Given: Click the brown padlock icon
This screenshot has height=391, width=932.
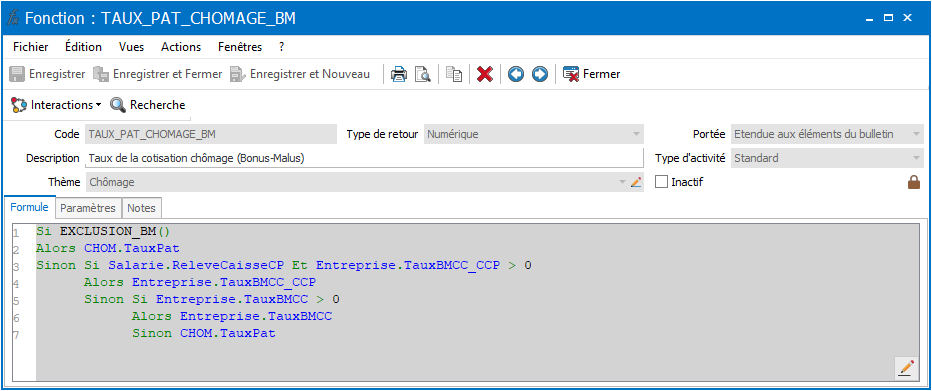Looking at the screenshot, I should [914, 182].
